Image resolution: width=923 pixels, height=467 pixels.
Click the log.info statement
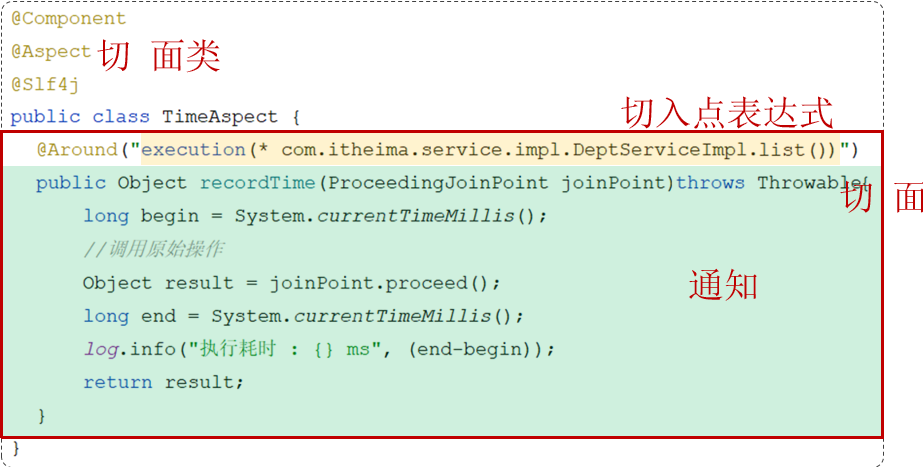(319, 350)
